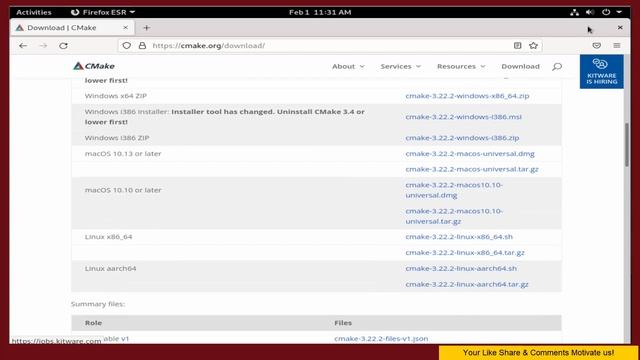The width and height of the screenshot is (640, 360).
Task: Download cmake-3.22.2-windows-x86_64.zip
Action: tap(467, 96)
